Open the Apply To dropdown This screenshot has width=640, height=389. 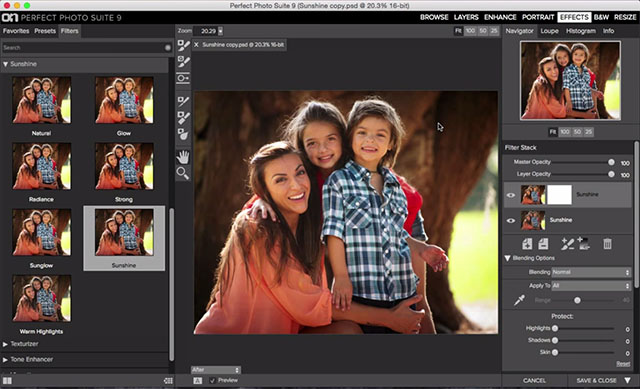pos(591,286)
